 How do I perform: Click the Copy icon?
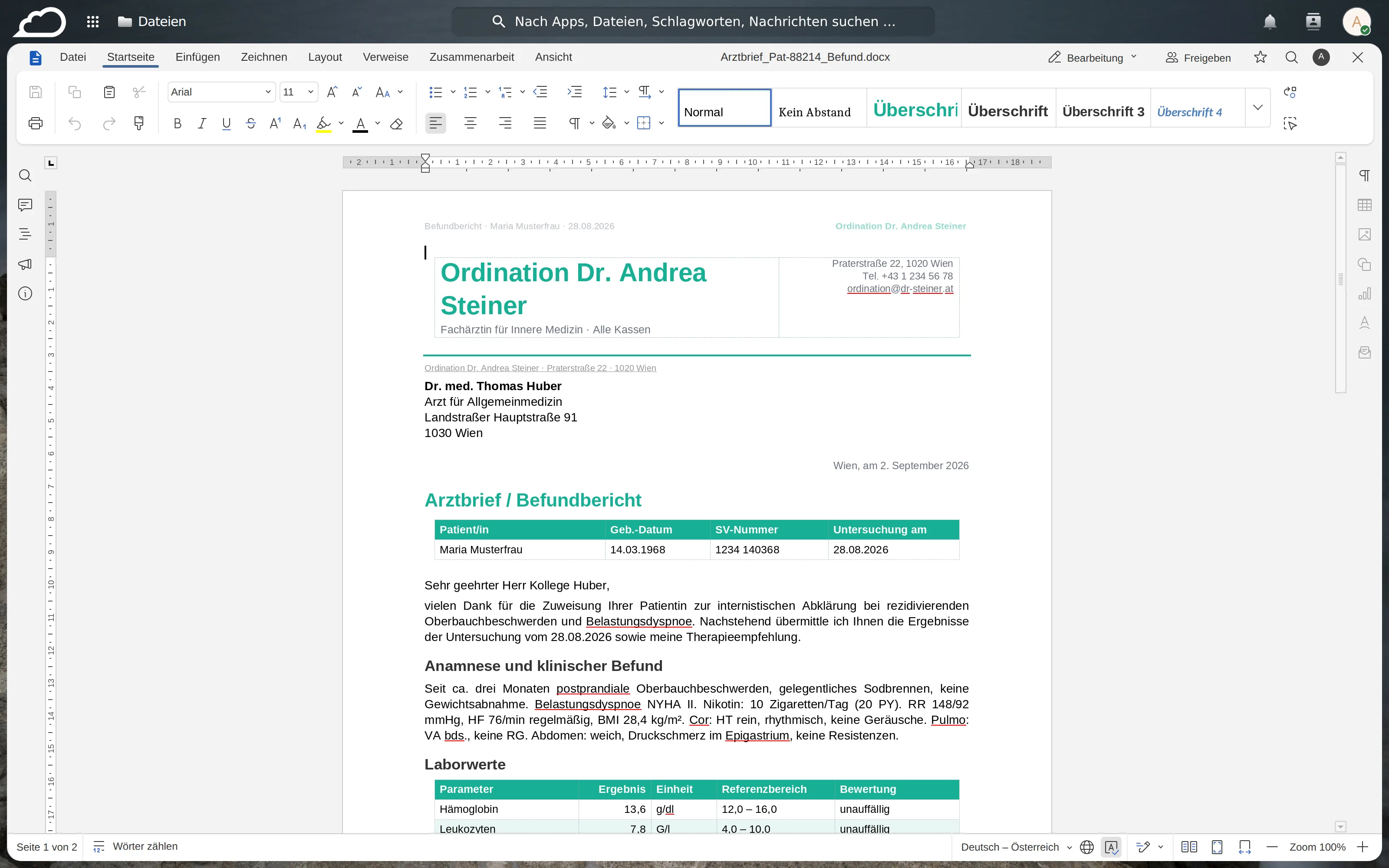point(75,92)
